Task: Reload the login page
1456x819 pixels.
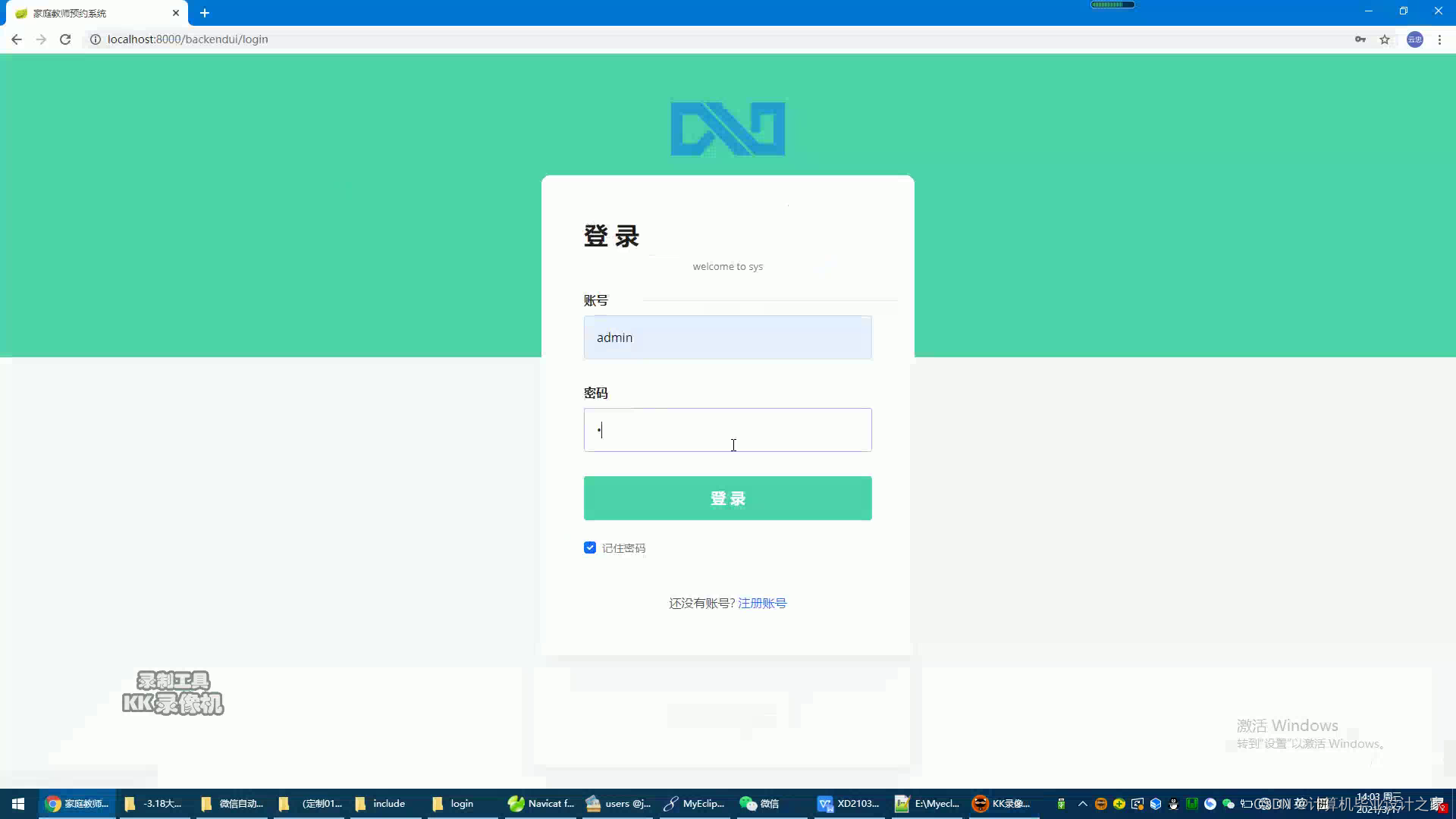Action: tap(65, 39)
